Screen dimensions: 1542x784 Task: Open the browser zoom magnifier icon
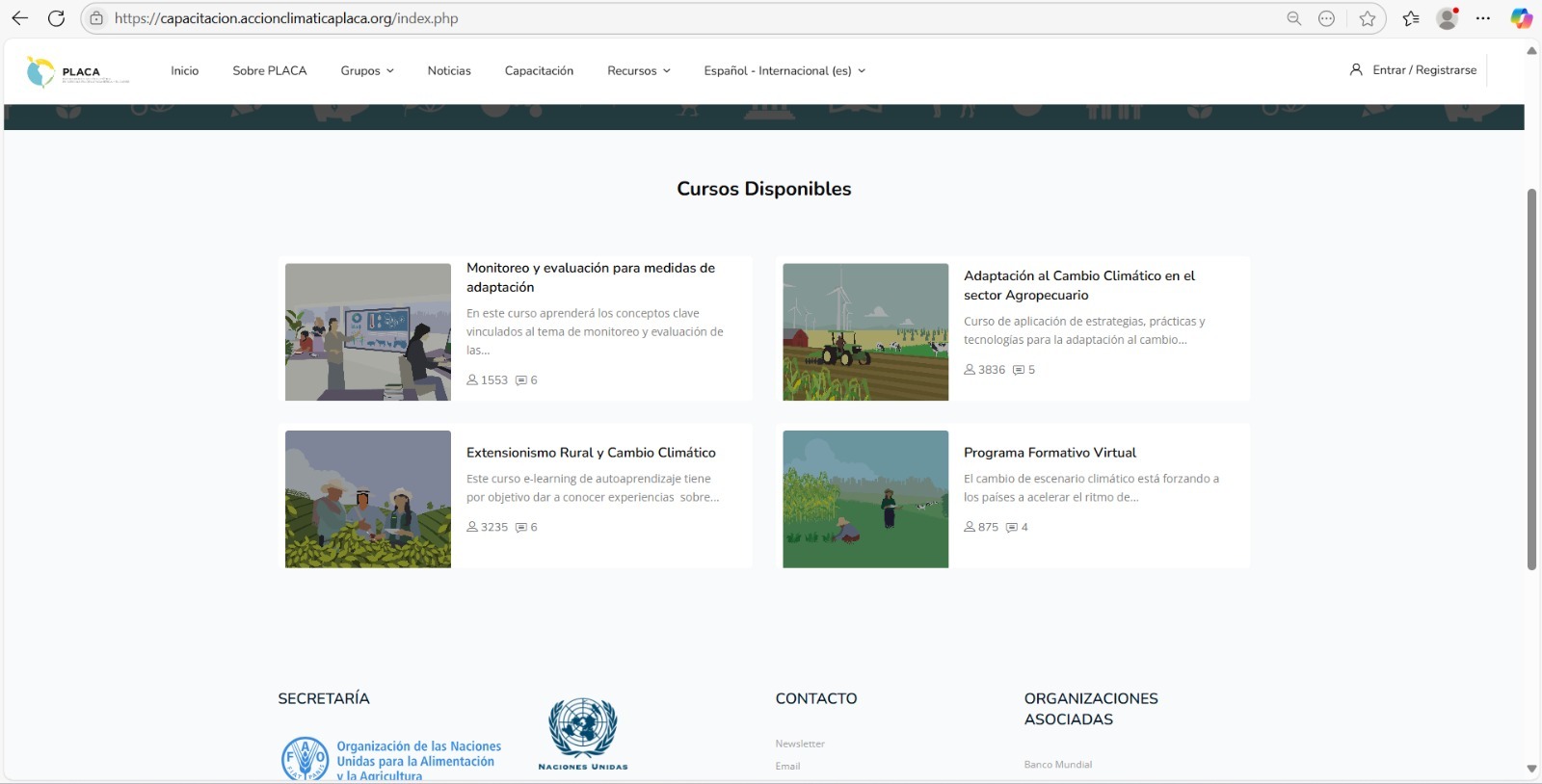1293,18
